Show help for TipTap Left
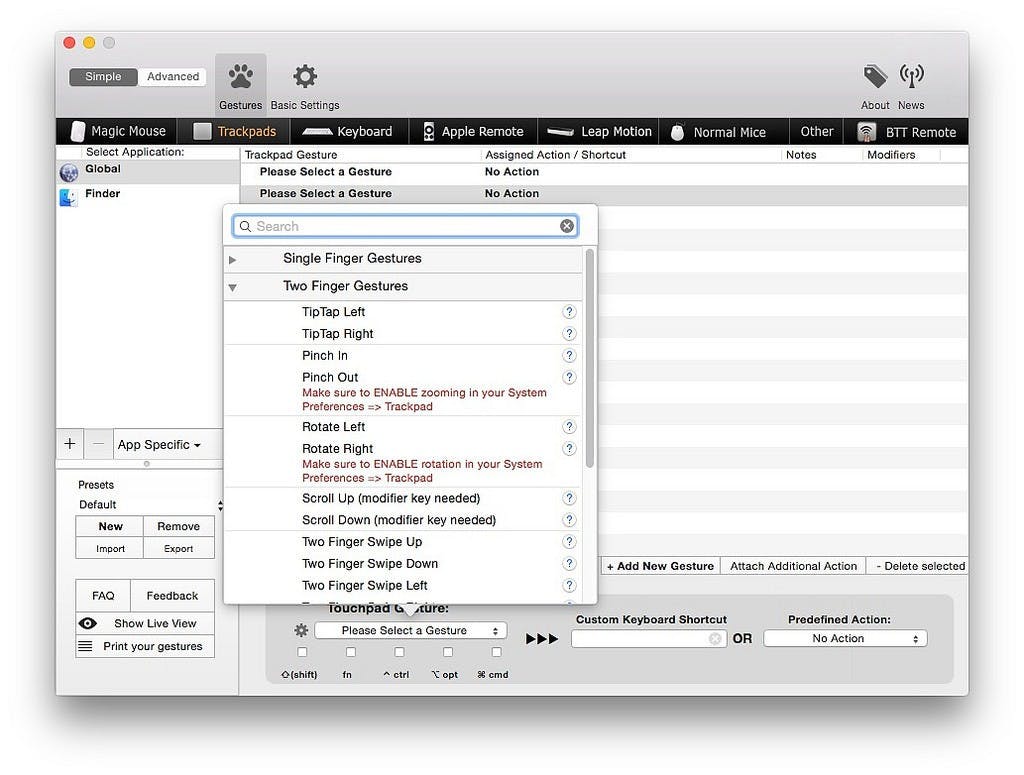Viewport: 1024px width, 775px height. click(569, 311)
